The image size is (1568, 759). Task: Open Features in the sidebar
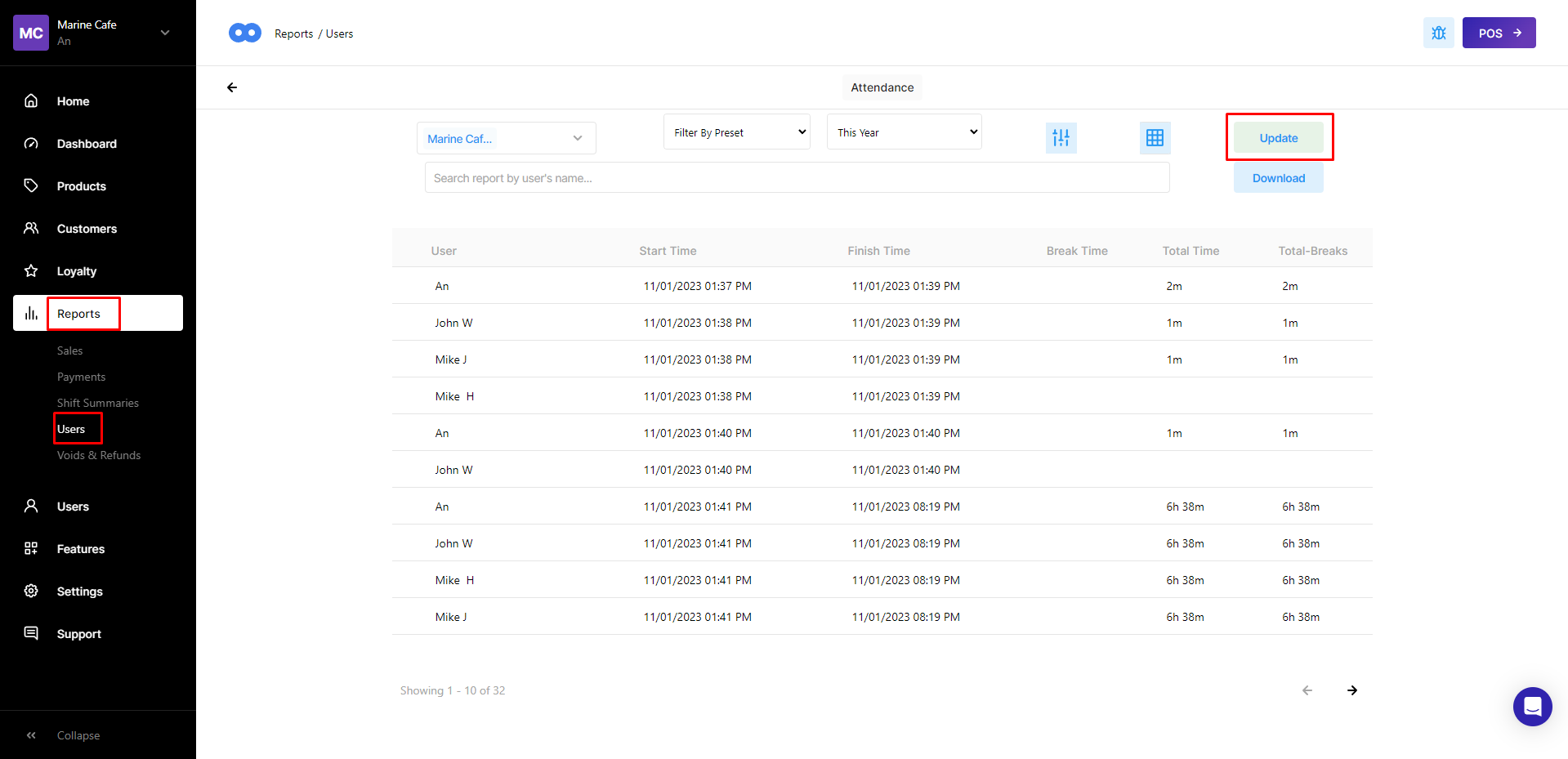tap(81, 549)
